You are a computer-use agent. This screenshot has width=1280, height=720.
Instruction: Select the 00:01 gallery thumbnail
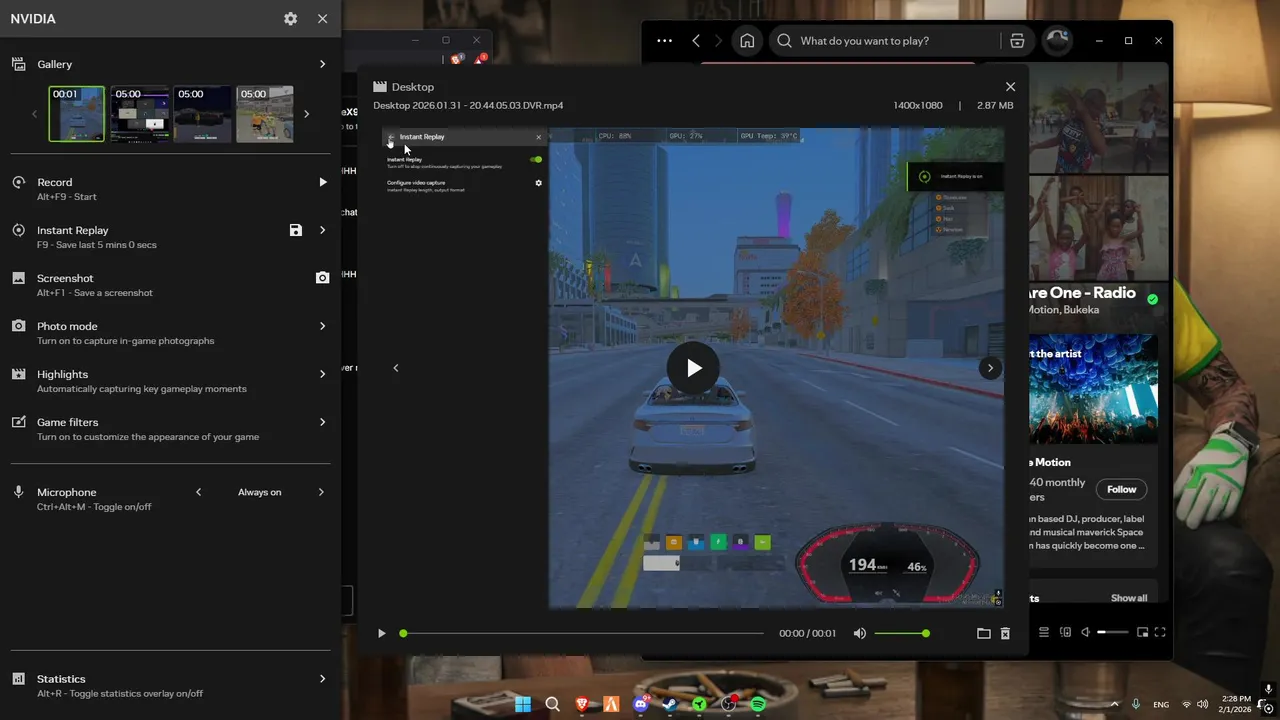[77, 114]
